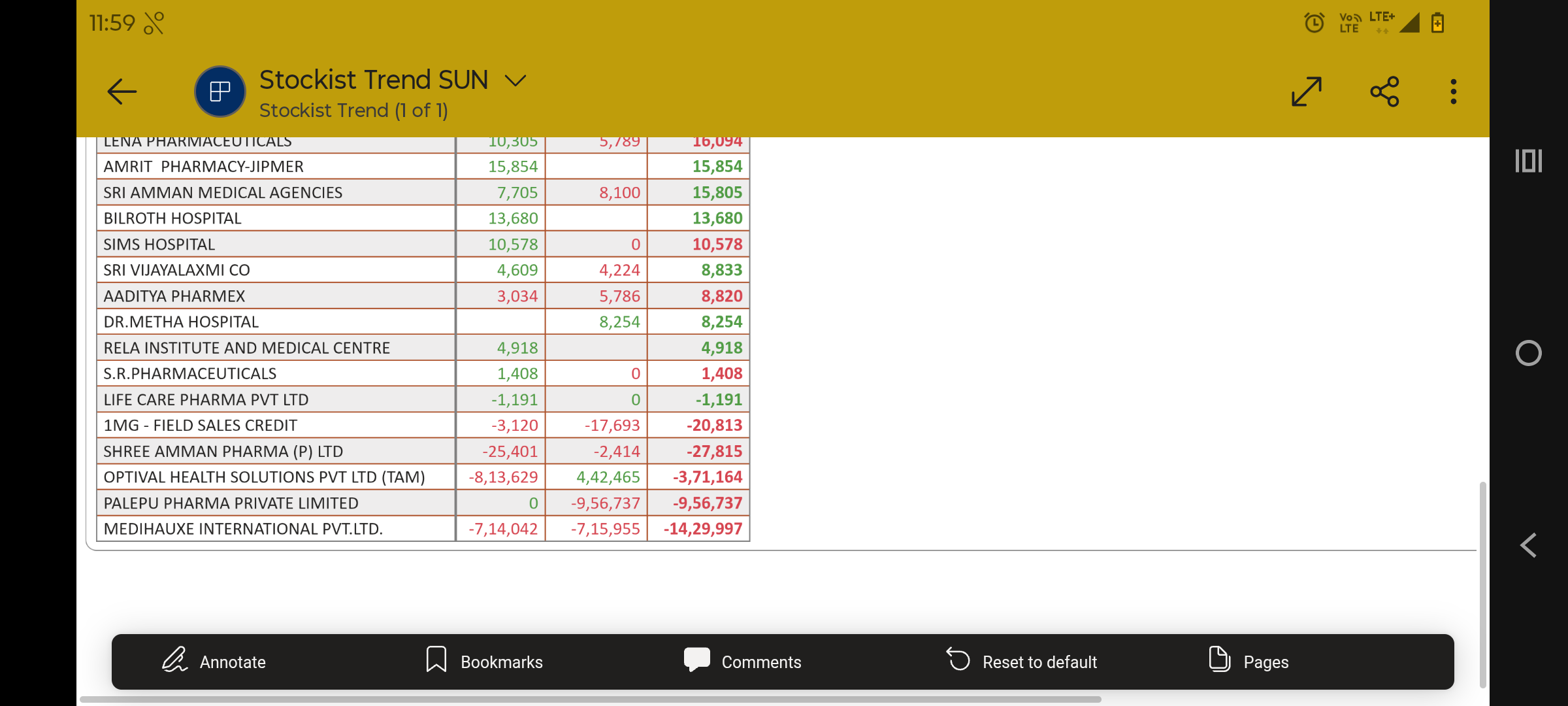Tap Android back navigation chevron

pyautogui.click(x=1529, y=545)
